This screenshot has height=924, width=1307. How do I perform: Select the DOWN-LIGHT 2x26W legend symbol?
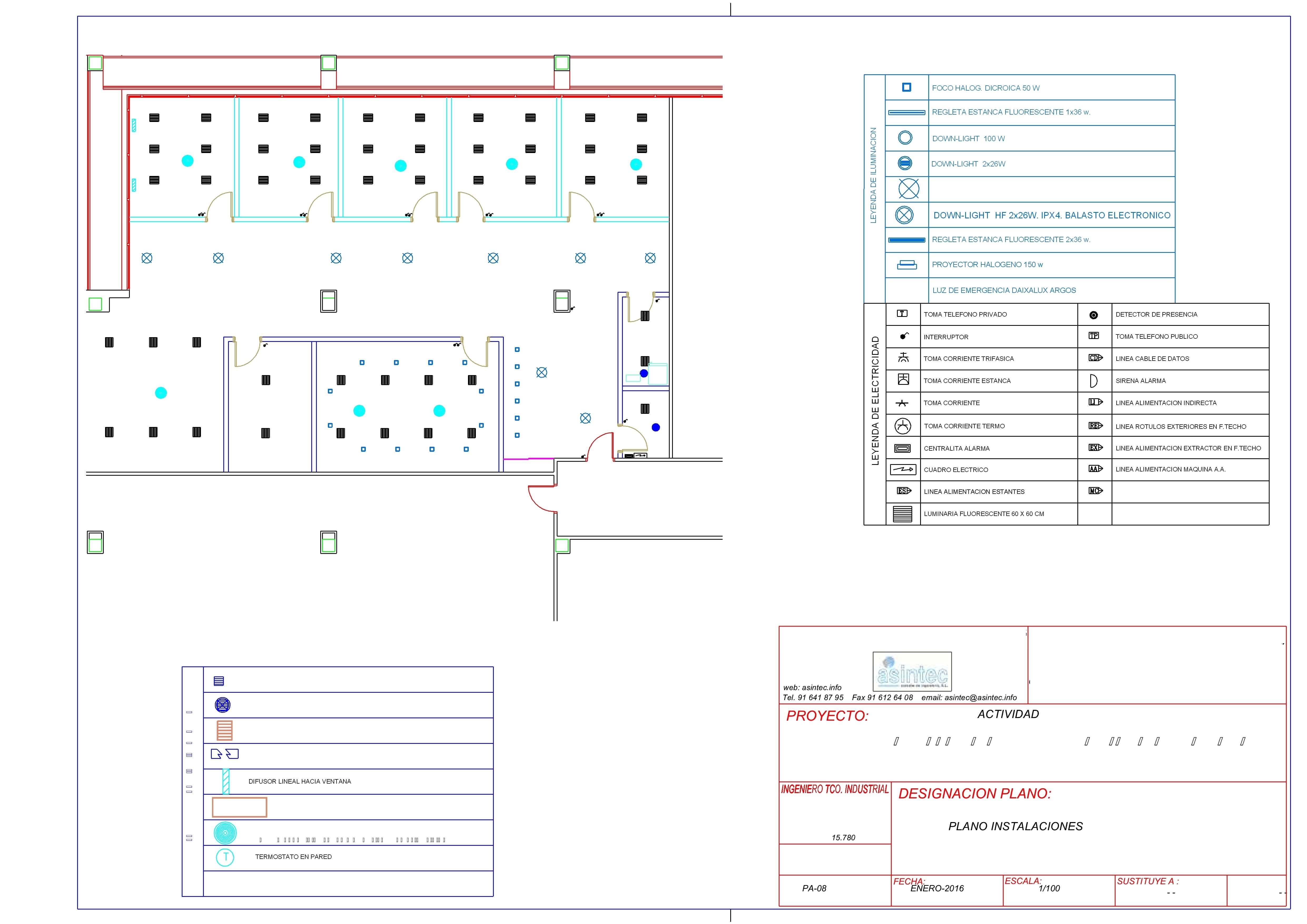coord(905,163)
